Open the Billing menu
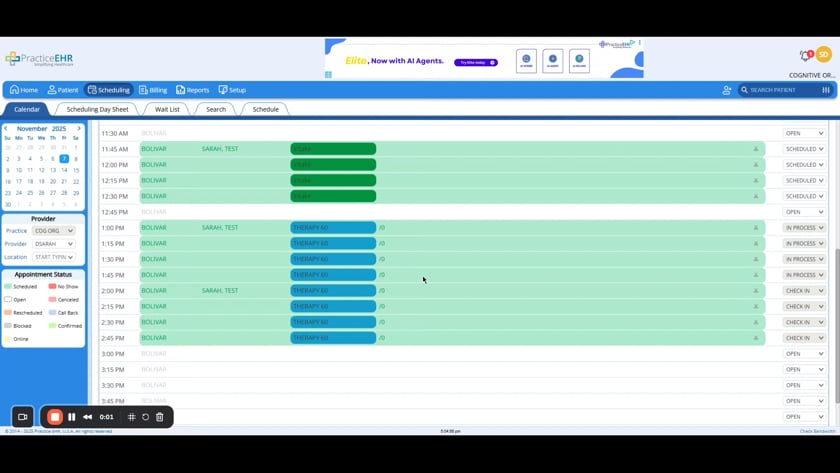The width and height of the screenshot is (840, 473). 153,90
